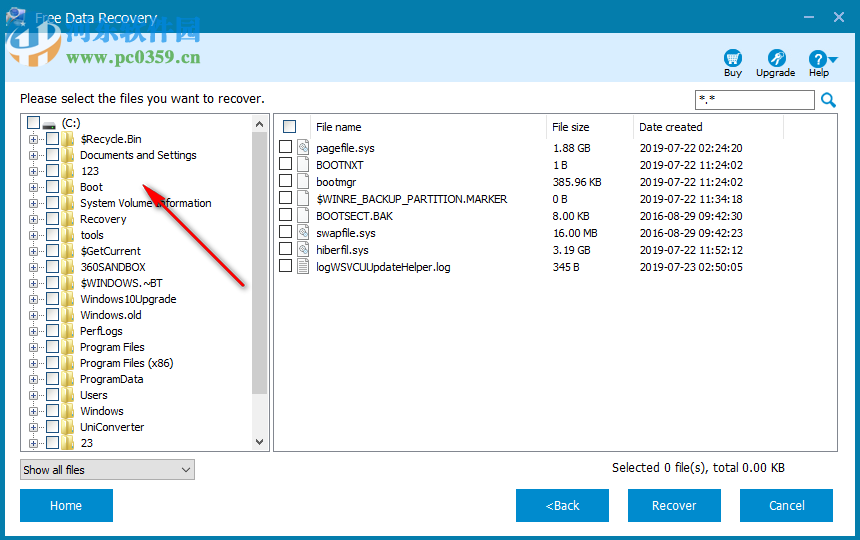Go back with the <Back button
The height and width of the screenshot is (540, 860).
pyautogui.click(x=562, y=505)
